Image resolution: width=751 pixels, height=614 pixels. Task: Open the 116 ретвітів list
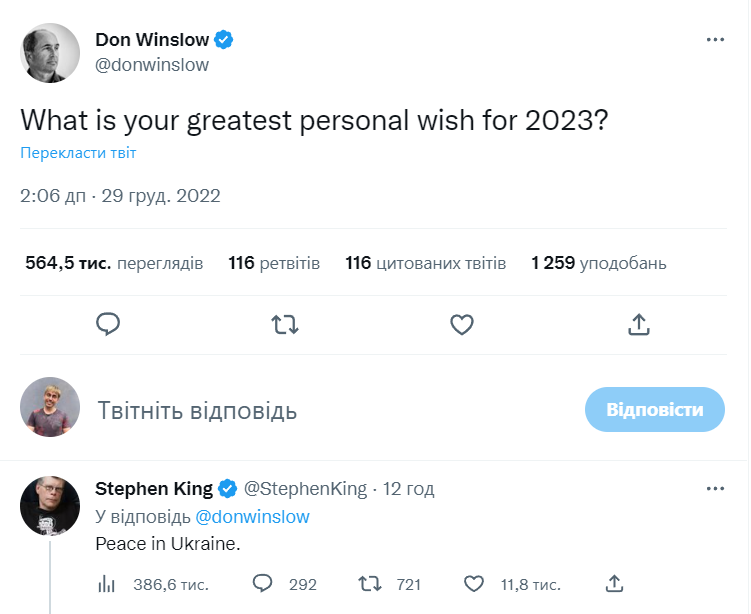(274, 264)
